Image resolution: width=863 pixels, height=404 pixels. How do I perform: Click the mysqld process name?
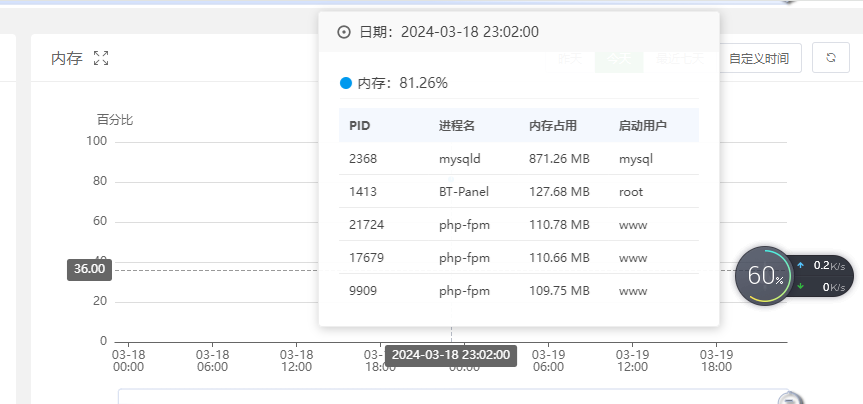pos(460,159)
